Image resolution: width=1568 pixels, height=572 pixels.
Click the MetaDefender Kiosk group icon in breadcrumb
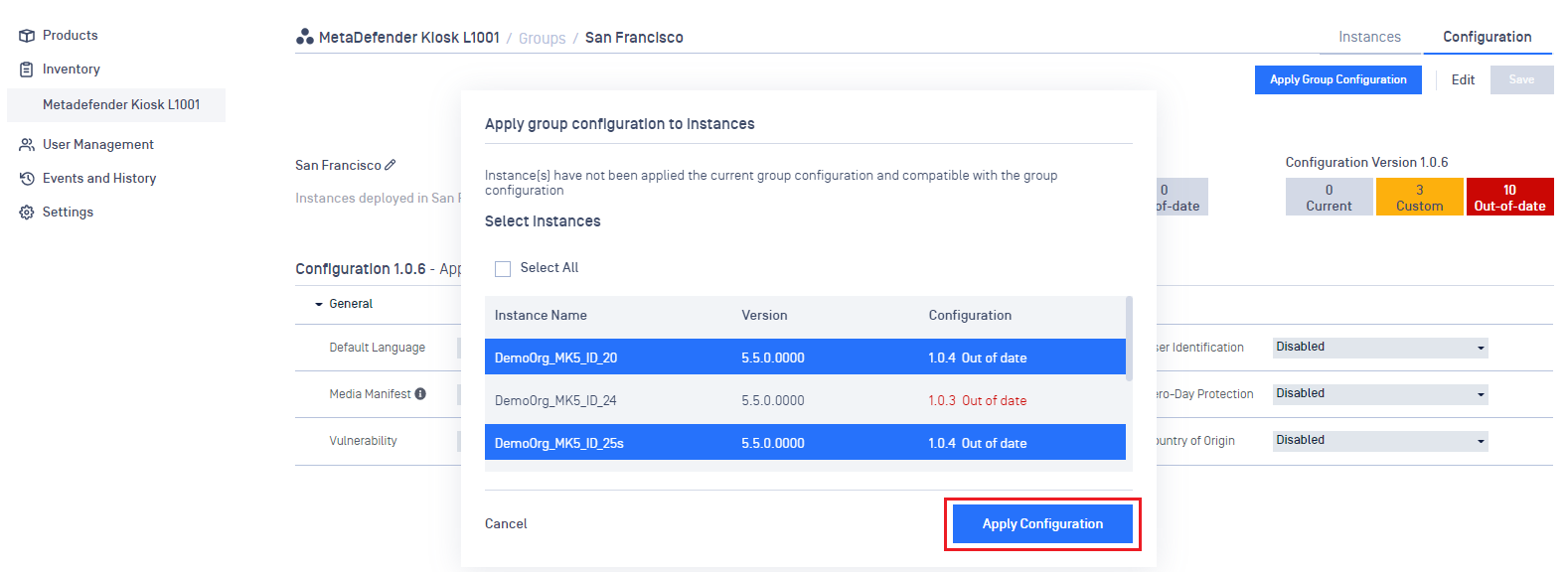click(x=305, y=37)
